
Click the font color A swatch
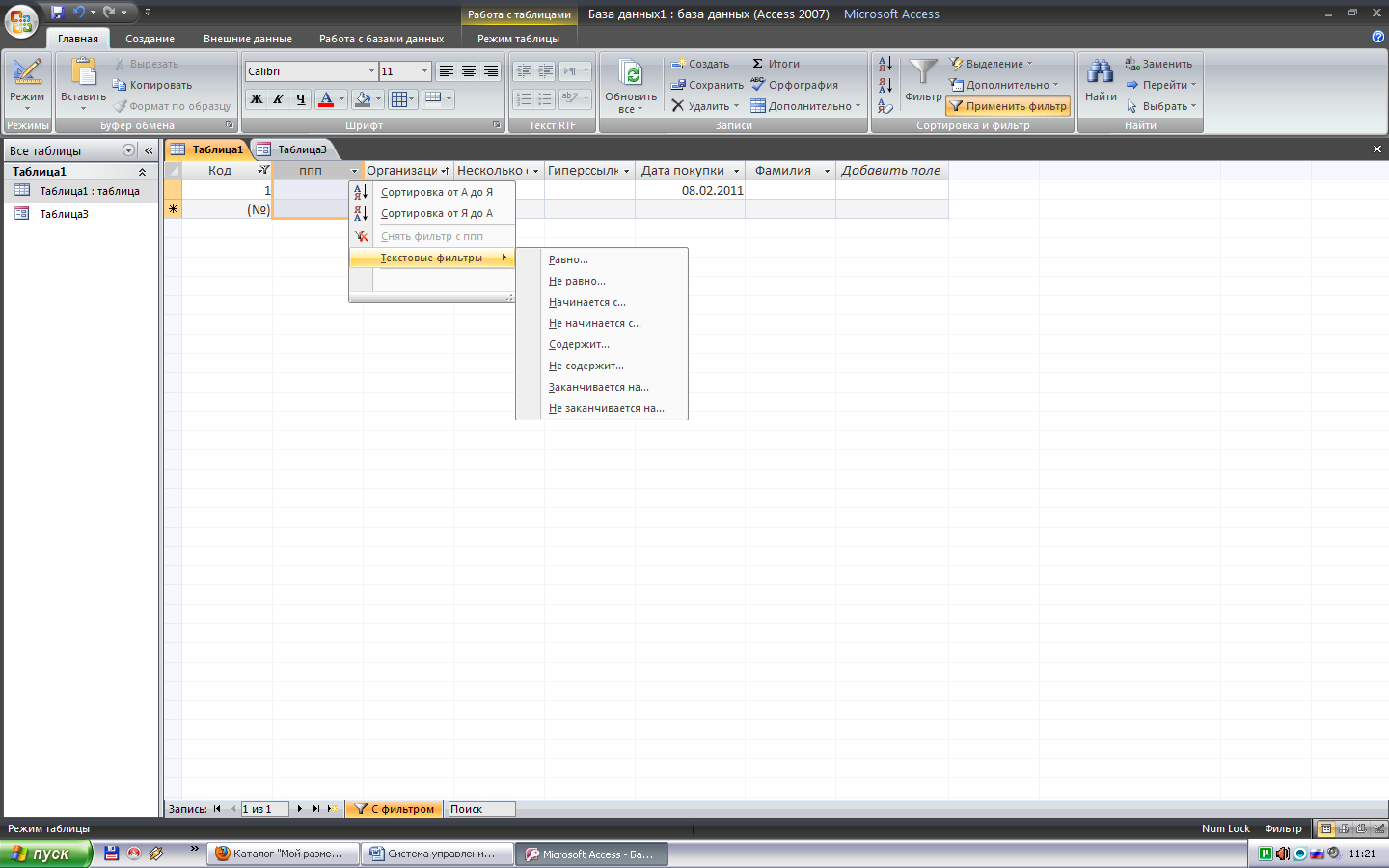pos(326,98)
